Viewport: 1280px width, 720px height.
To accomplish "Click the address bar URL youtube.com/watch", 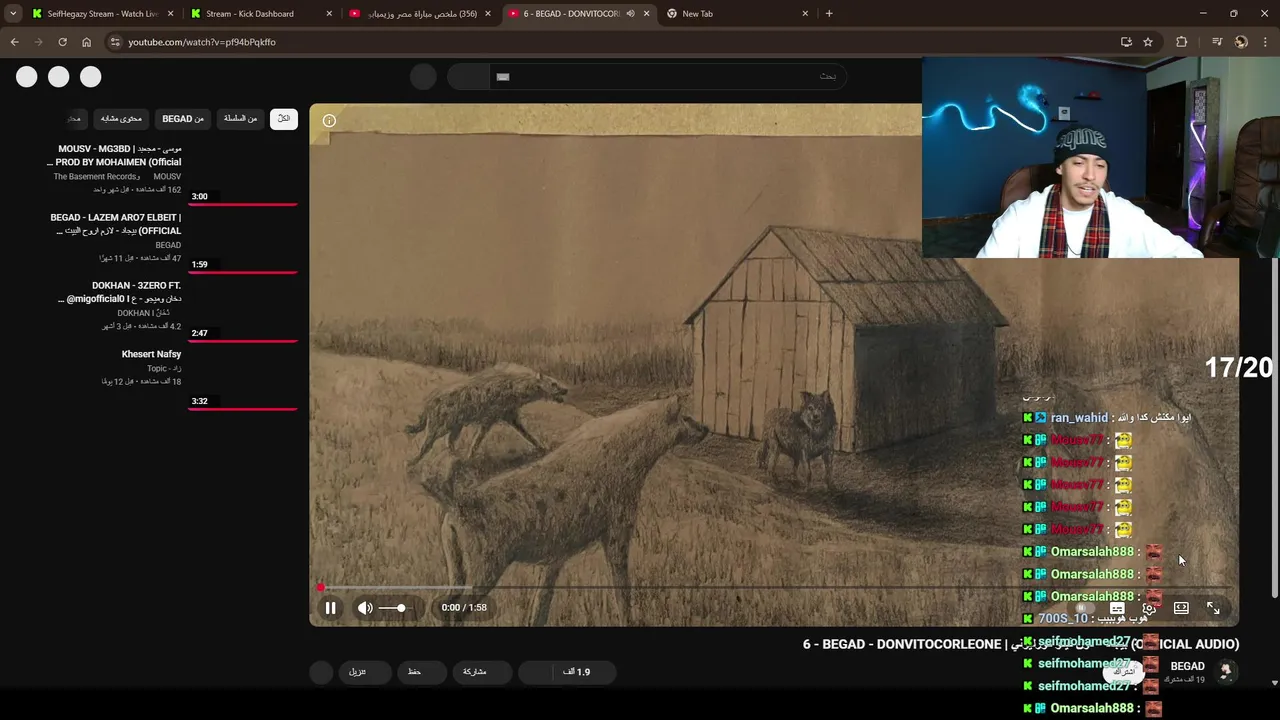I will point(202,42).
